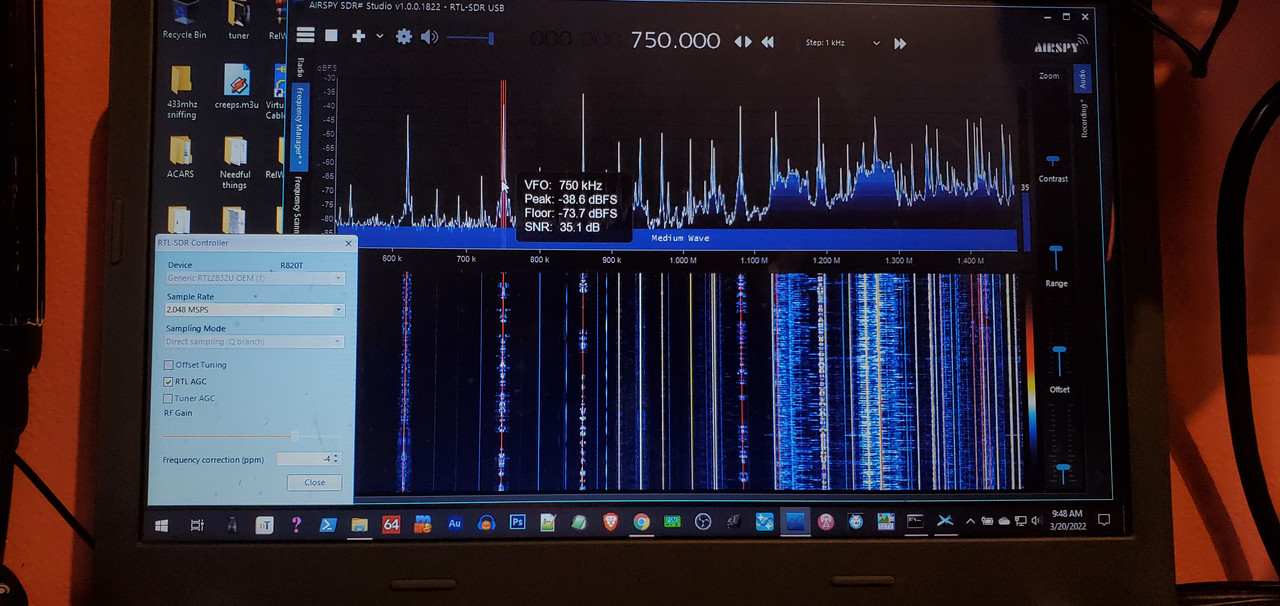Open Brave browser from the taskbar
1280x606 pixels.
pos(610,521)
